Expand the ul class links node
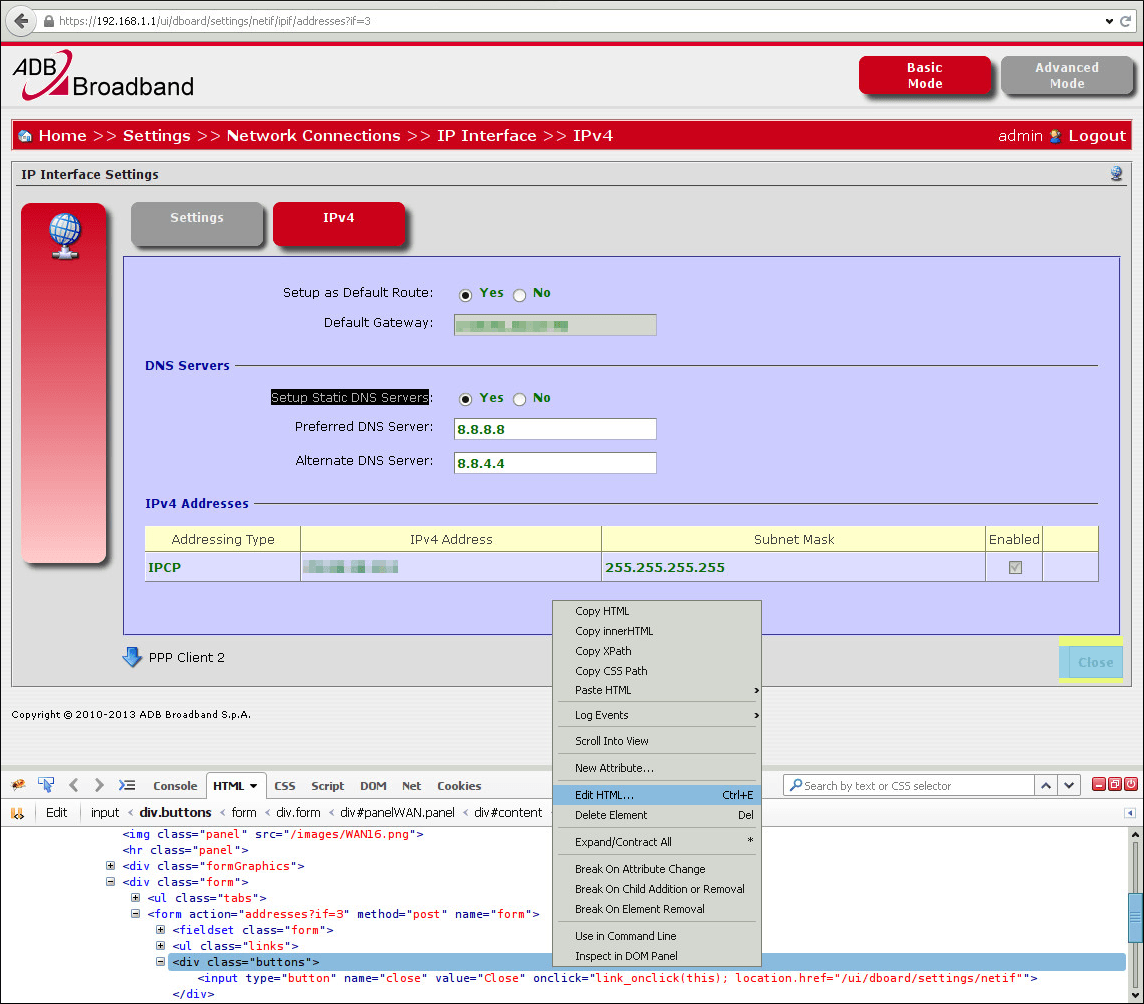Viewport: 1144px width, 1004px height. [160, 946]
